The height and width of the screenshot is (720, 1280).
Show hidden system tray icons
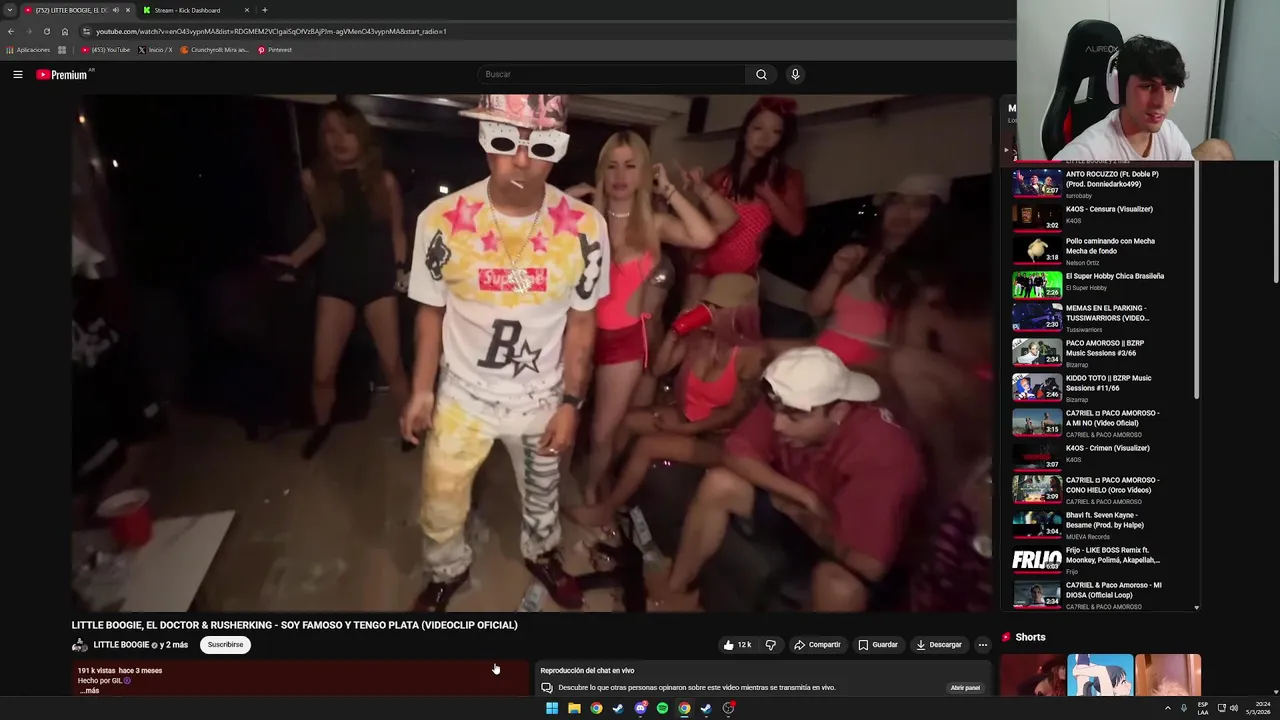tap(1167, 708)
